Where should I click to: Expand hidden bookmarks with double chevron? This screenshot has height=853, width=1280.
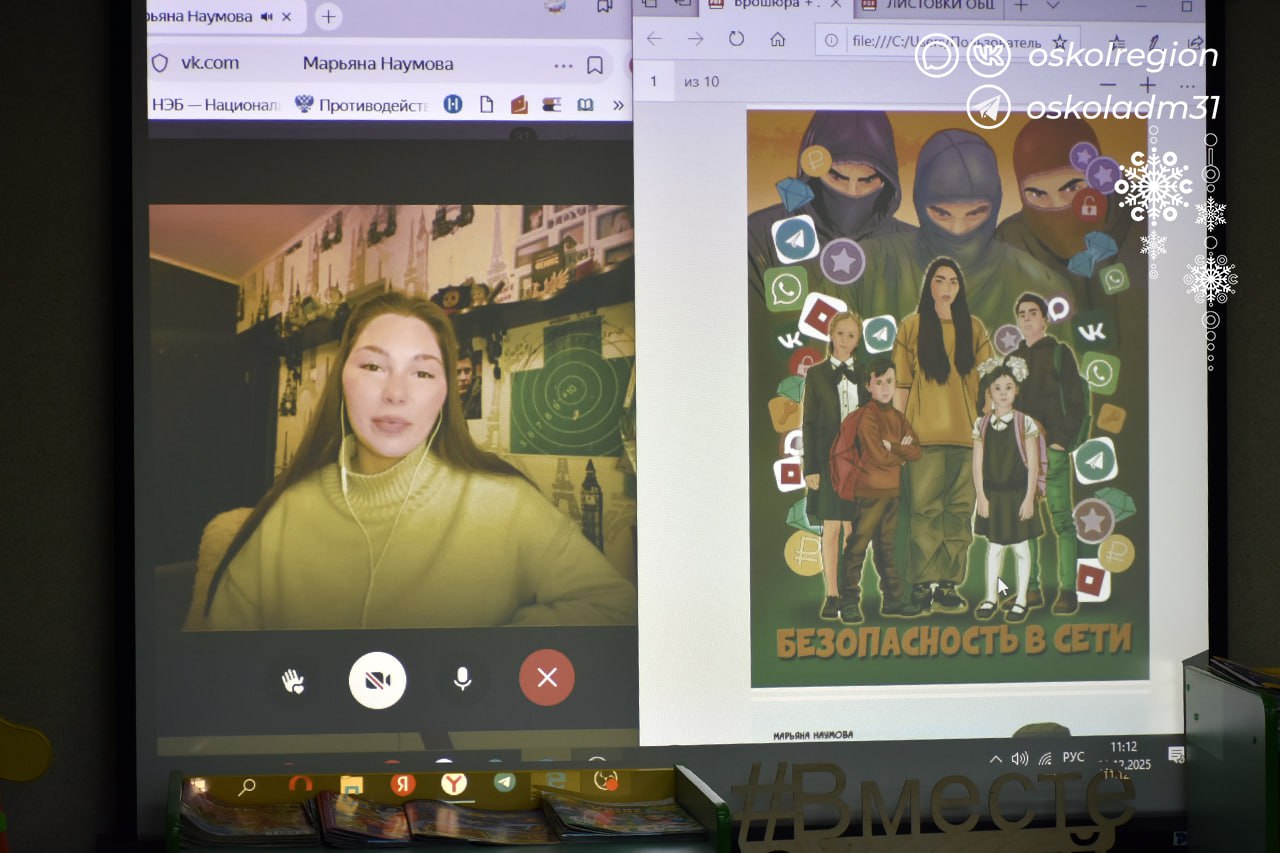point(618,105)
